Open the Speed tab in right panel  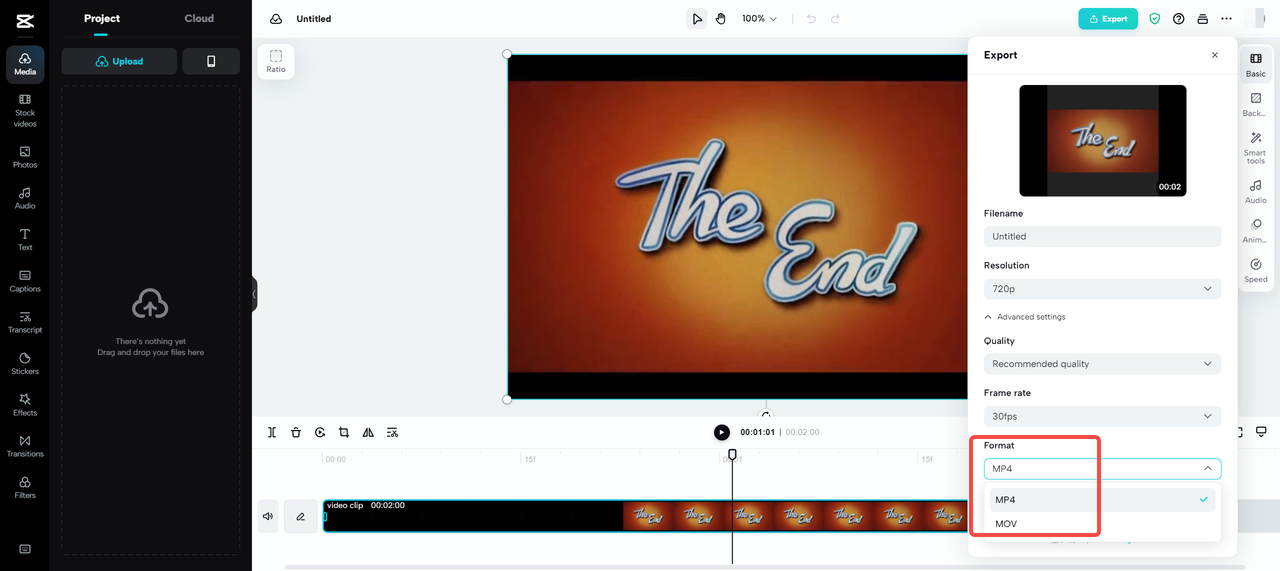(1255, 271)
